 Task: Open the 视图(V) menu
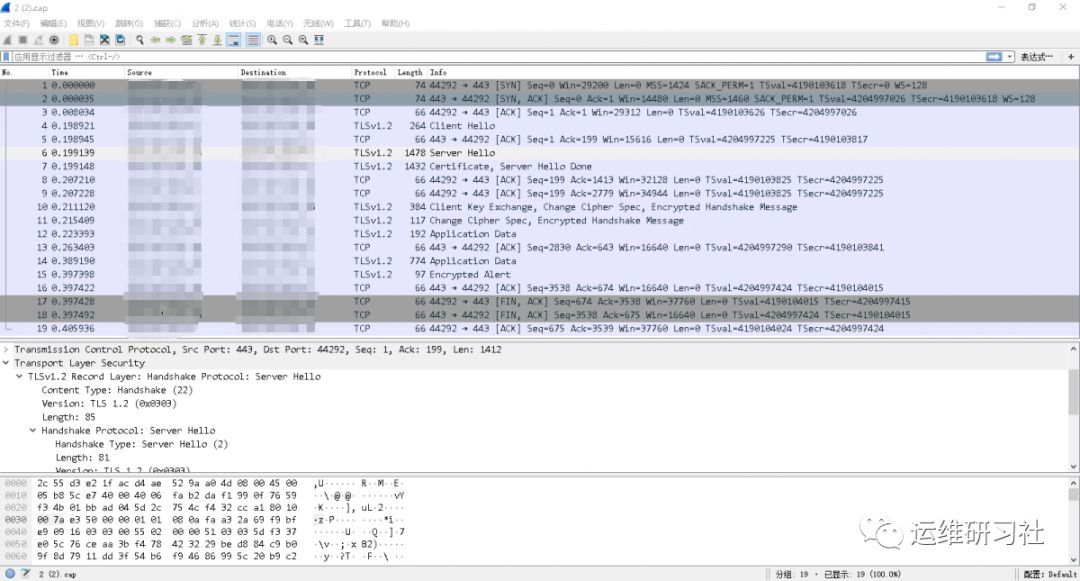[x=91, y=23]
